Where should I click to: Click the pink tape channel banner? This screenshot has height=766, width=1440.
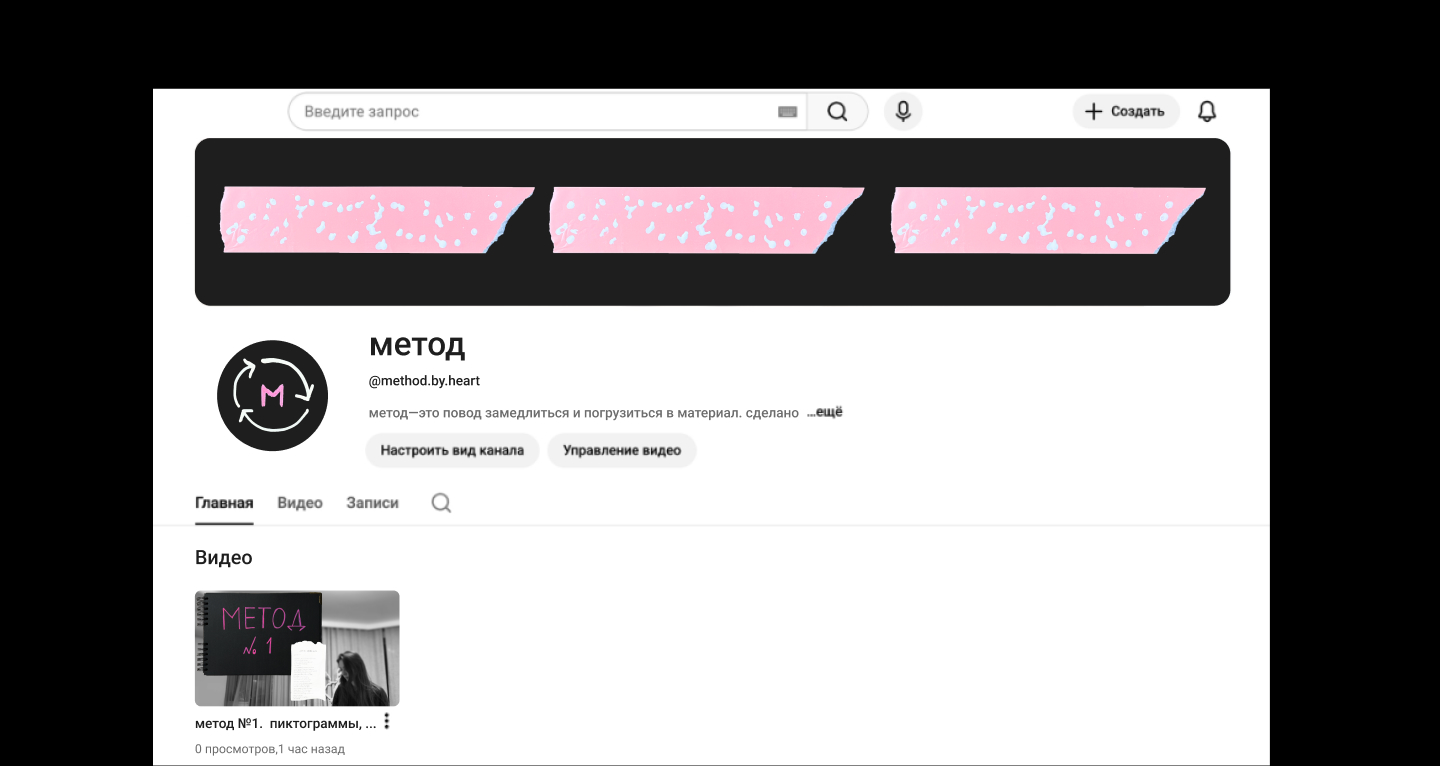click(712, 222)
